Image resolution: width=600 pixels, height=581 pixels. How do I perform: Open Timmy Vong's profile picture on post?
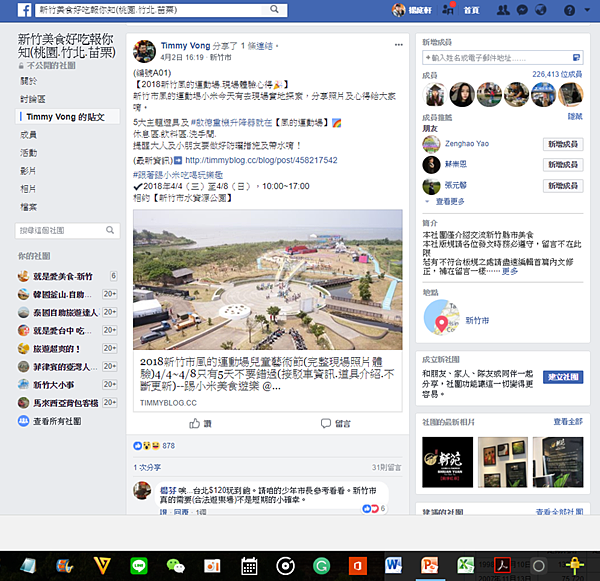coord(144,51)
